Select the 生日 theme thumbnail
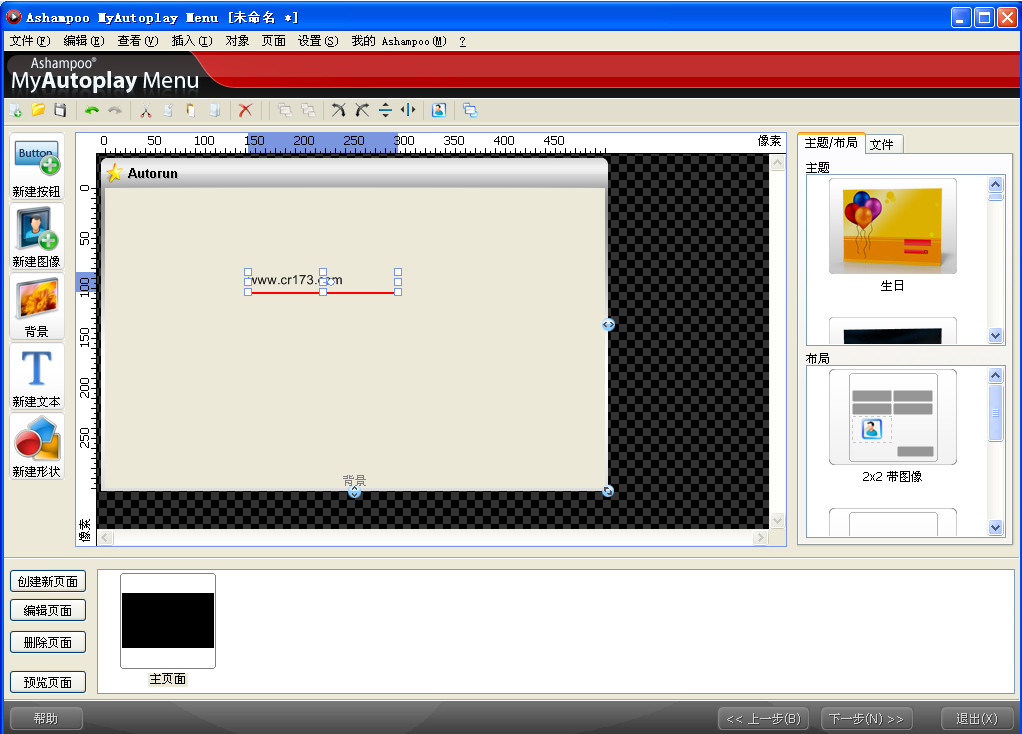1022x734 pixels. pos(892,227)
